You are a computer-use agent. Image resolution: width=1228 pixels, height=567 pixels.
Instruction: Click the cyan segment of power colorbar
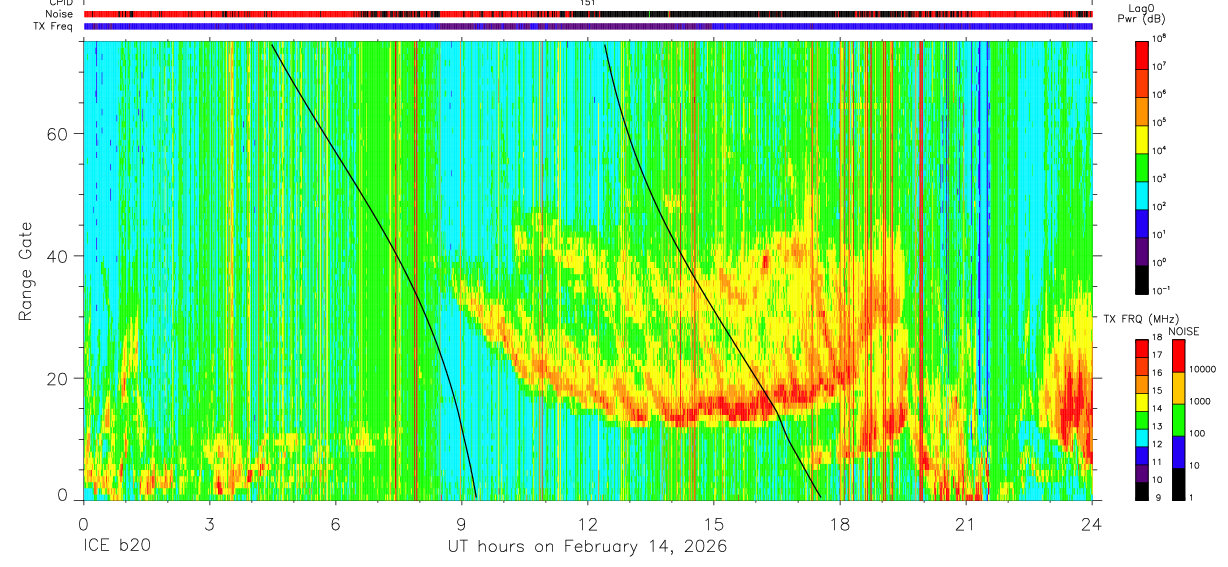point(1142,194)
